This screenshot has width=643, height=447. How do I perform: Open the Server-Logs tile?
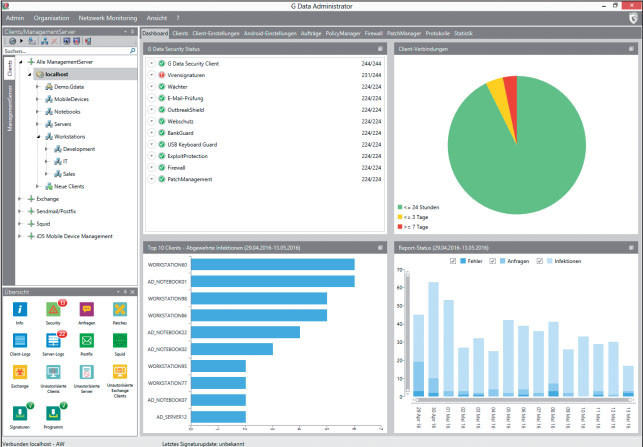click(x=53, y=340)
